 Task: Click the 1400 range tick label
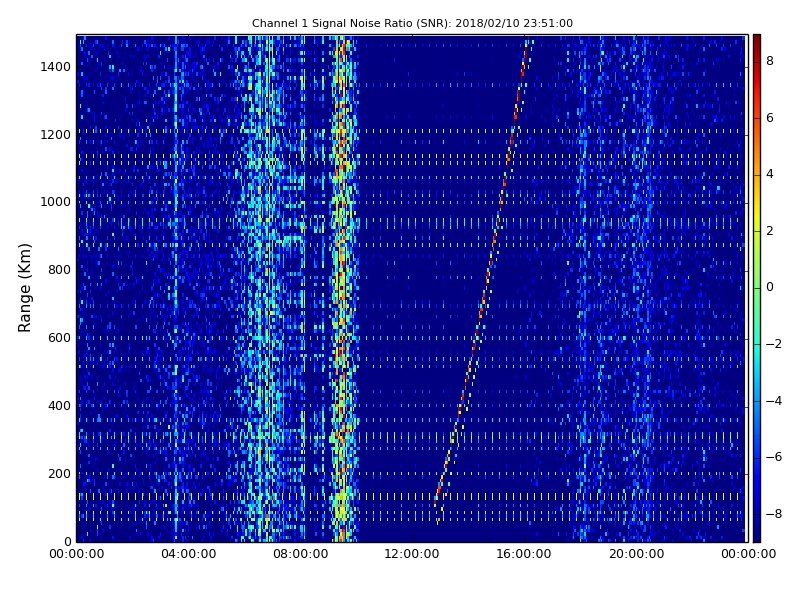click(56, 67)
